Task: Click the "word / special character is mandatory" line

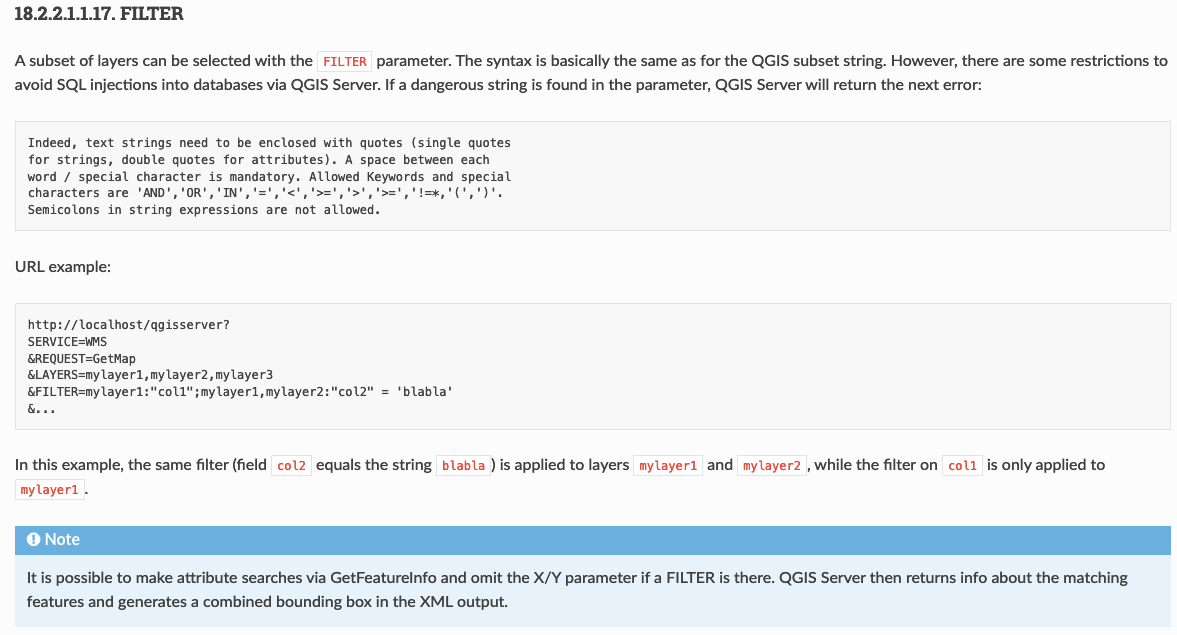Action: click(269, 176)
